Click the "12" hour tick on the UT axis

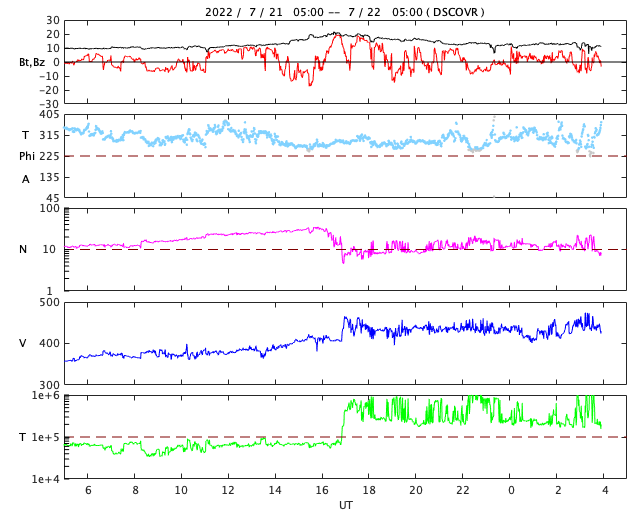point(228,490)
